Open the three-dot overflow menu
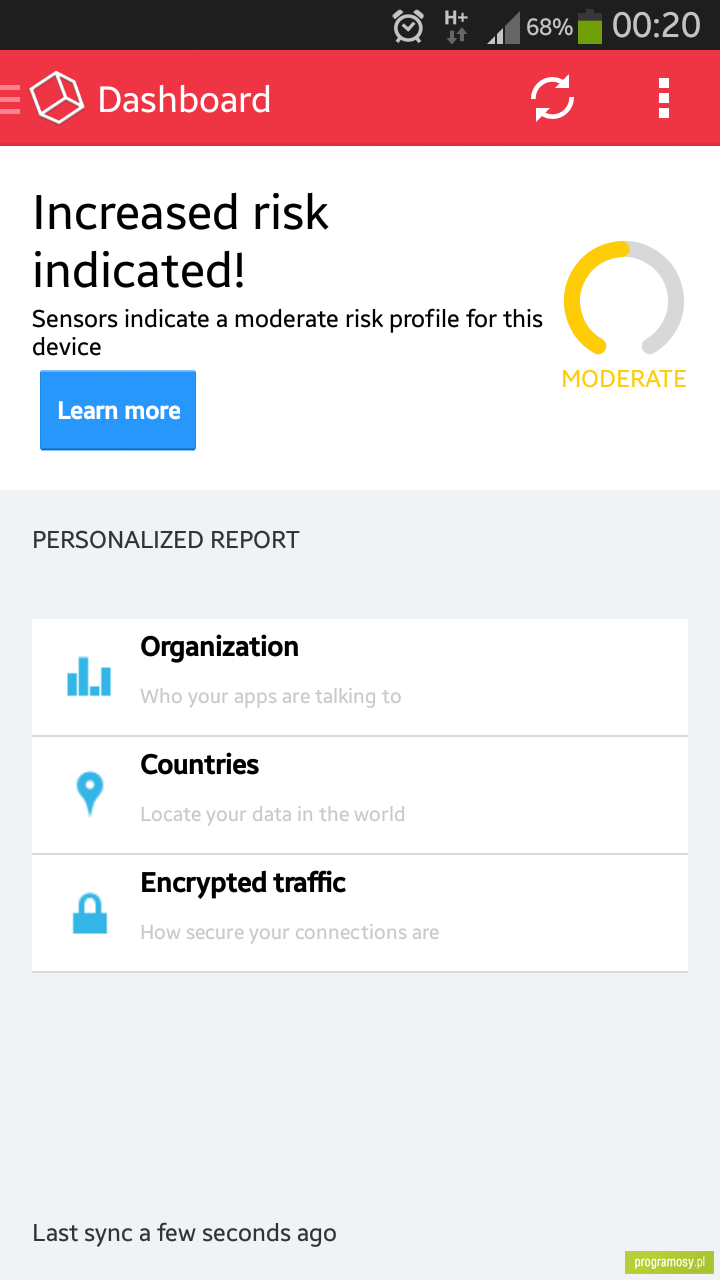Image resolution: width=720 pixels, height=1280 pixels. click(x=664, y=99)
